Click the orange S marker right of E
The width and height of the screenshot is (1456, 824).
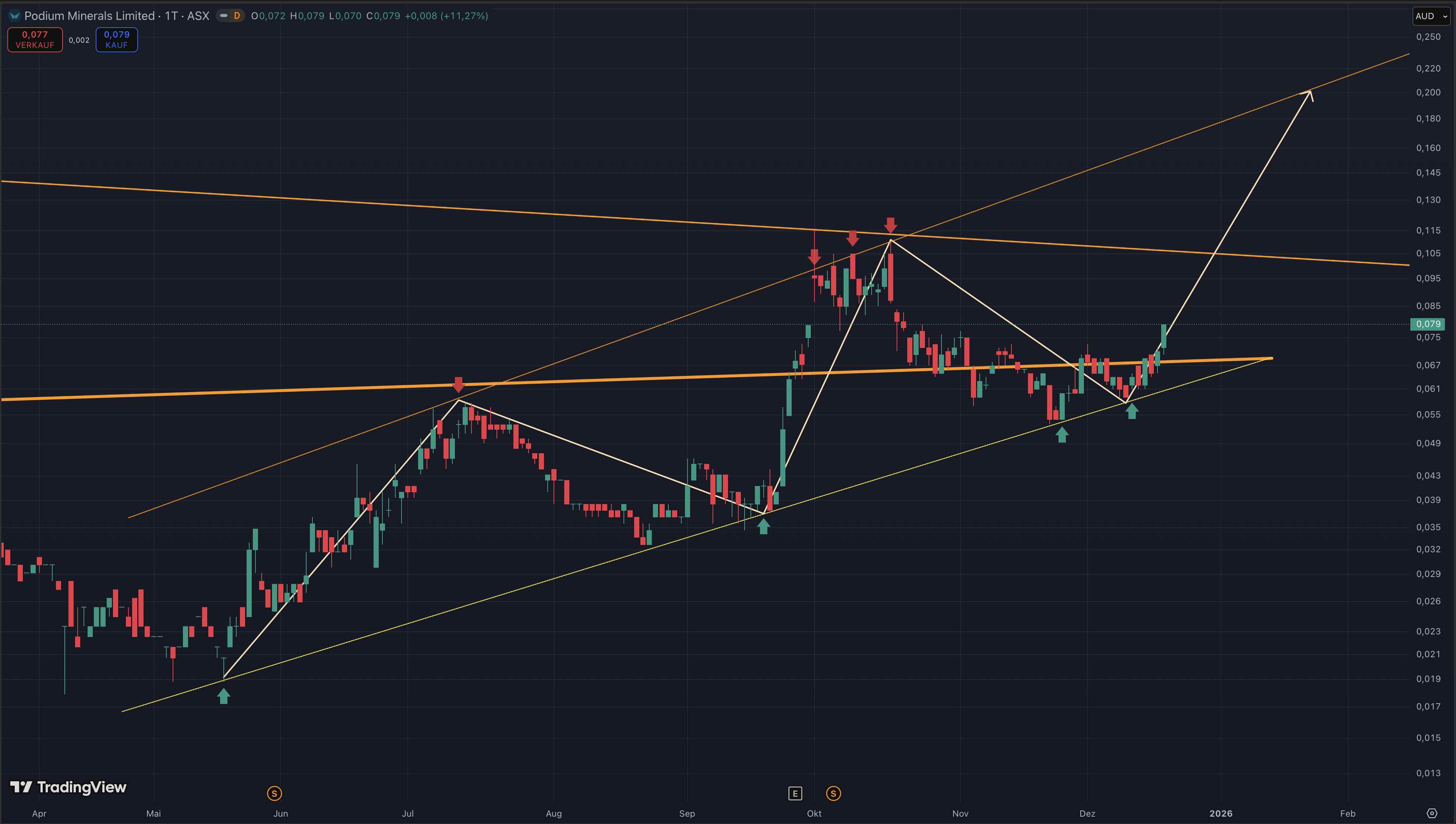coord(833,793)
